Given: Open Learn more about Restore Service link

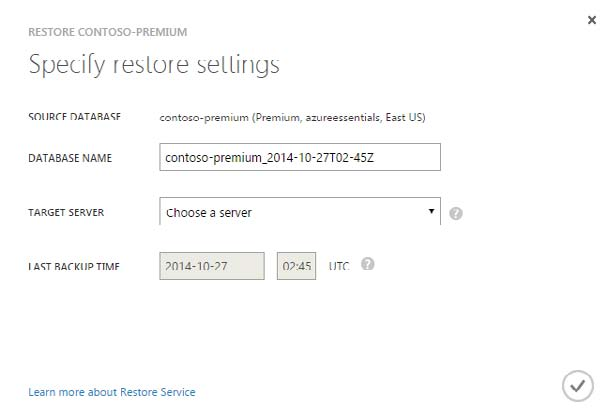Looking at the screenshot, I should pyautogui.click(x=112, y=392).
